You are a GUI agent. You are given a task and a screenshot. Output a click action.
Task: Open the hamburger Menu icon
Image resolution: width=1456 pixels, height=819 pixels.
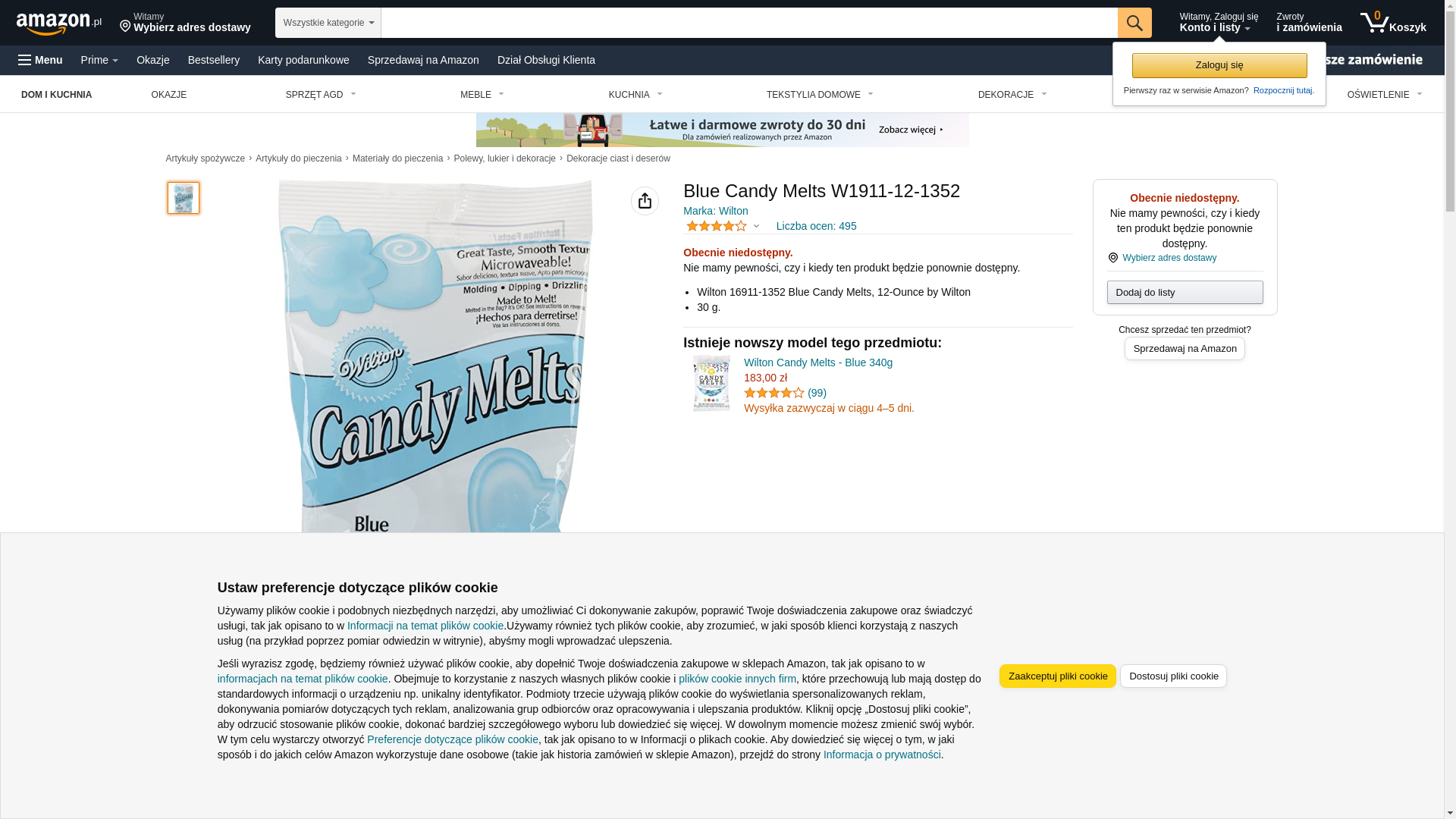click(40, 60)
